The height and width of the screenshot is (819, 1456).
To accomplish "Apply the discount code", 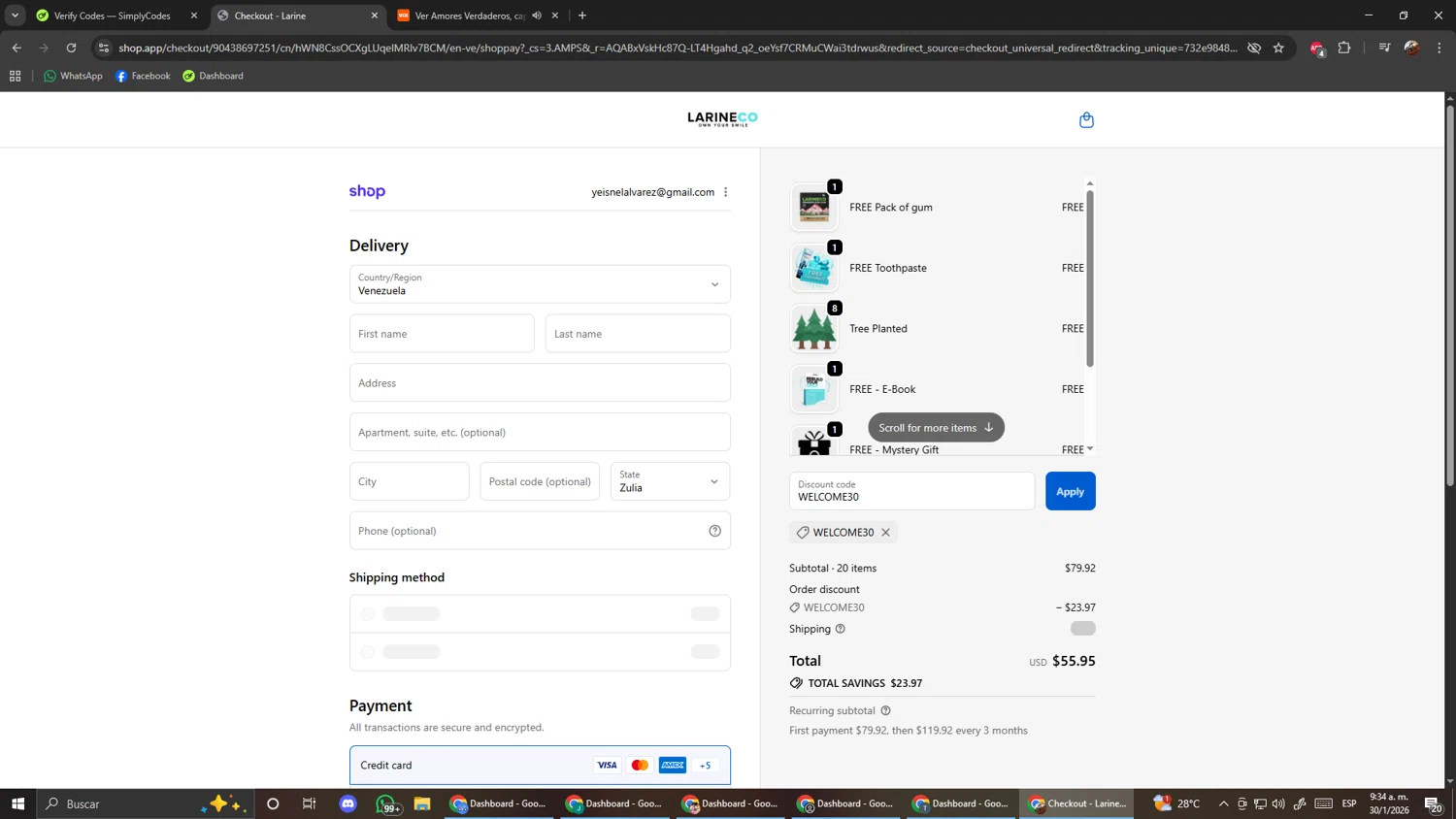I will [1070, 491].
